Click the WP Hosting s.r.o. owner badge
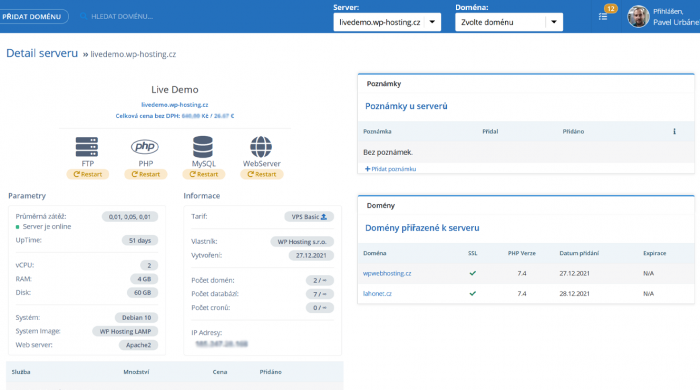The image size is (700, 390). click(x=302, y=242)
